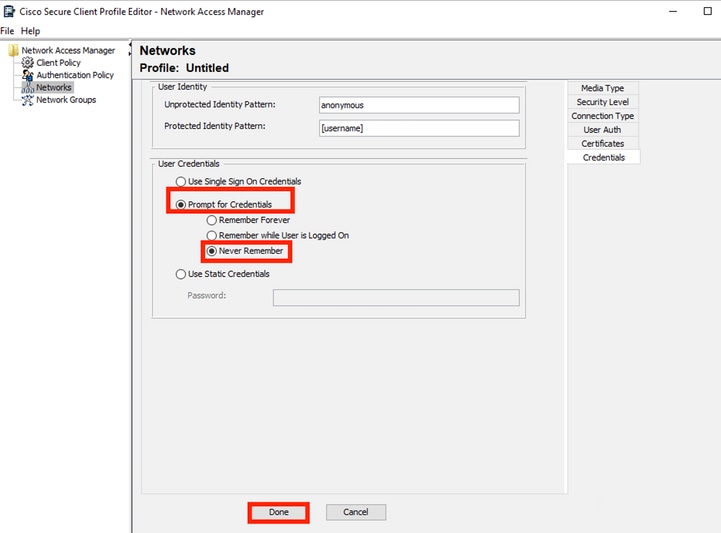Click the 'Password:' label
The width and height of the screenshot is (721, 533).
coord(206,296)
